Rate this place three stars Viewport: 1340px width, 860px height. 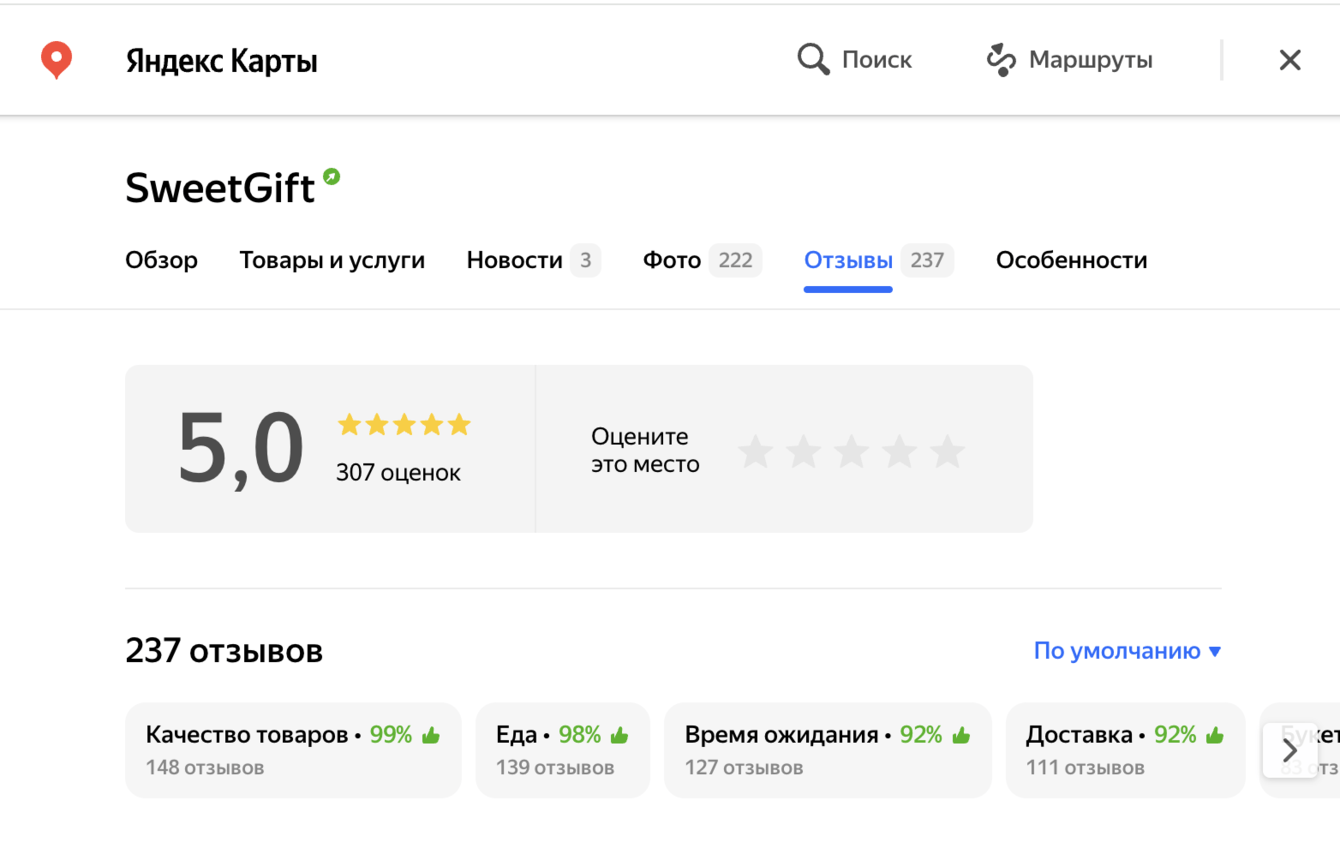pyautogui.click(x=852, y=452)
